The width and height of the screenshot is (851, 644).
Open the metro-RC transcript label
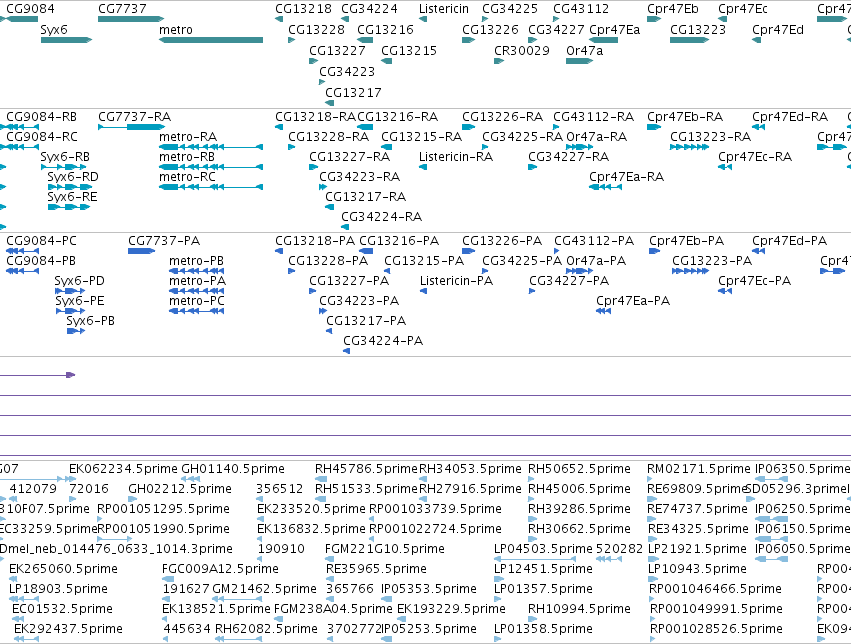[187, 177]
